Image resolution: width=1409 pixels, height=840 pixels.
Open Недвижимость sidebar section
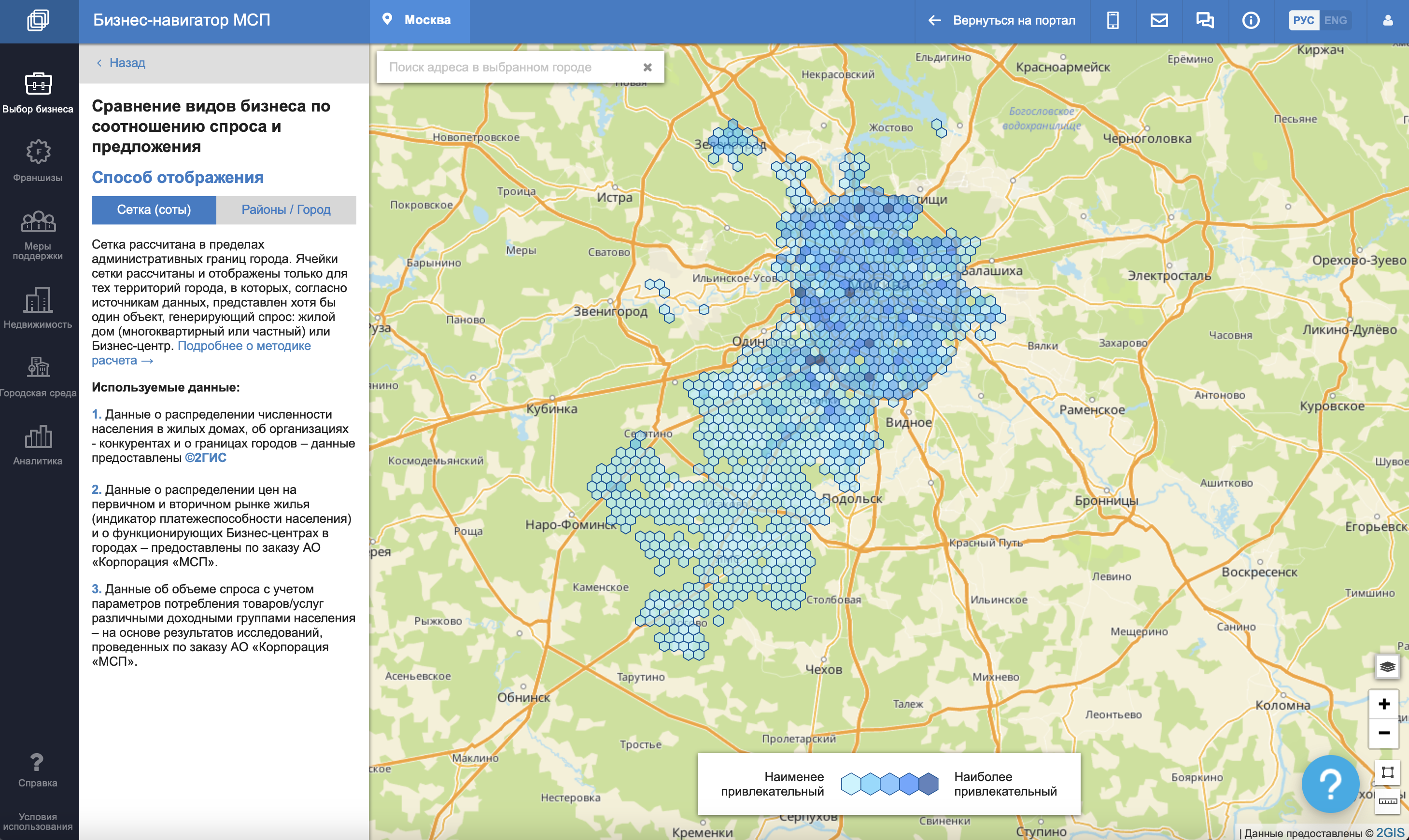click(x=38, y=308)
